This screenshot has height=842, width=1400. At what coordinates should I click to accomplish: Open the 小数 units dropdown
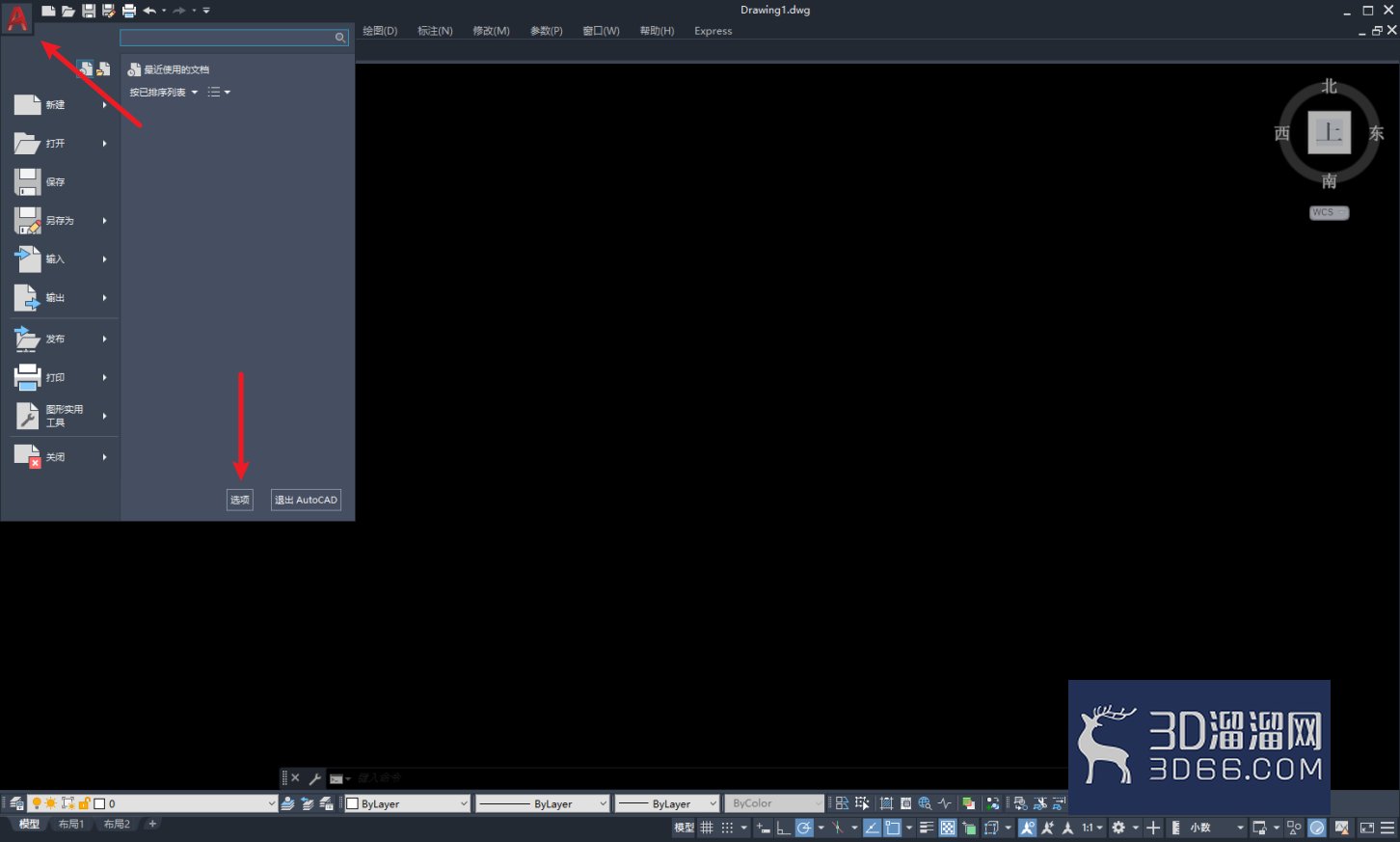tap(1217, 828)
